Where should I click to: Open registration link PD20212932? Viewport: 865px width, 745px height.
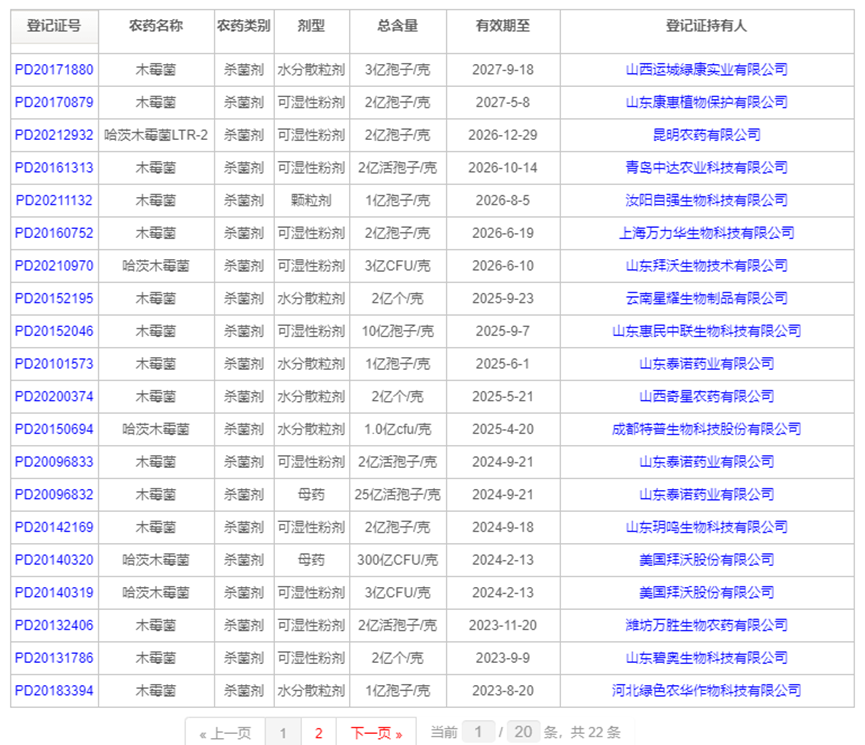tap(54, 135)
